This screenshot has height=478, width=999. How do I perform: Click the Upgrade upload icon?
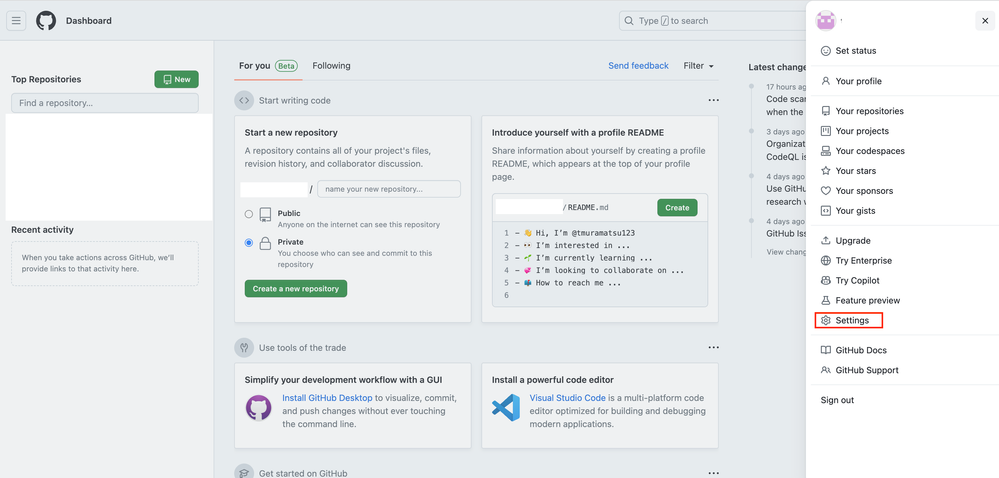826,241
